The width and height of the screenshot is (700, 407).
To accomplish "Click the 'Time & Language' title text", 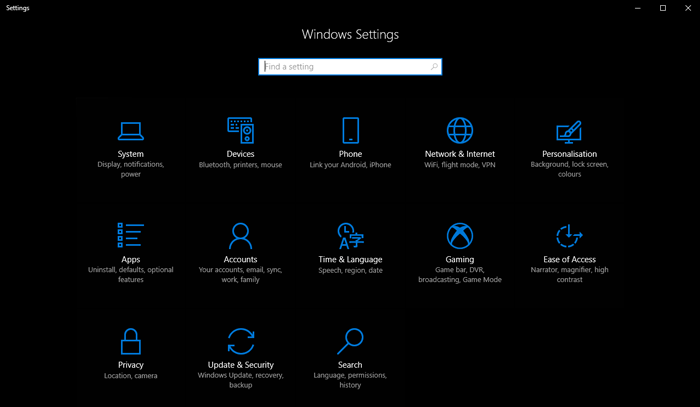I will click(350, 260).
